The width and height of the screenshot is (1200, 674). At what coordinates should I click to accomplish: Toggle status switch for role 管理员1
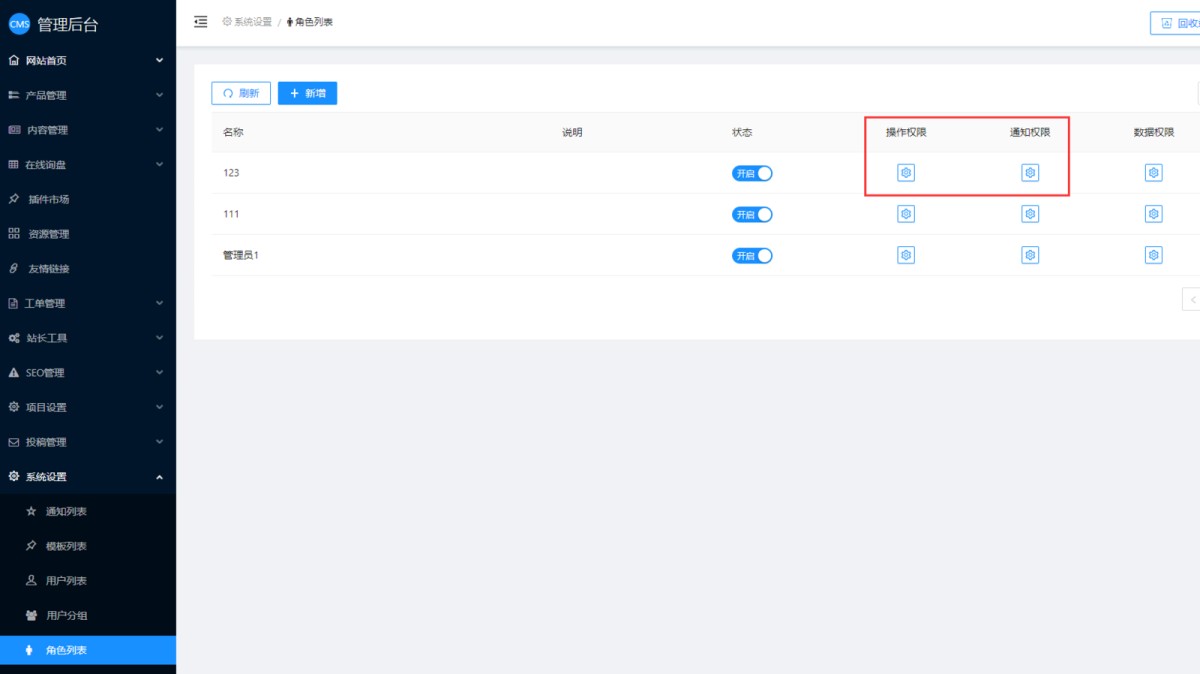[x=752, y=255]
